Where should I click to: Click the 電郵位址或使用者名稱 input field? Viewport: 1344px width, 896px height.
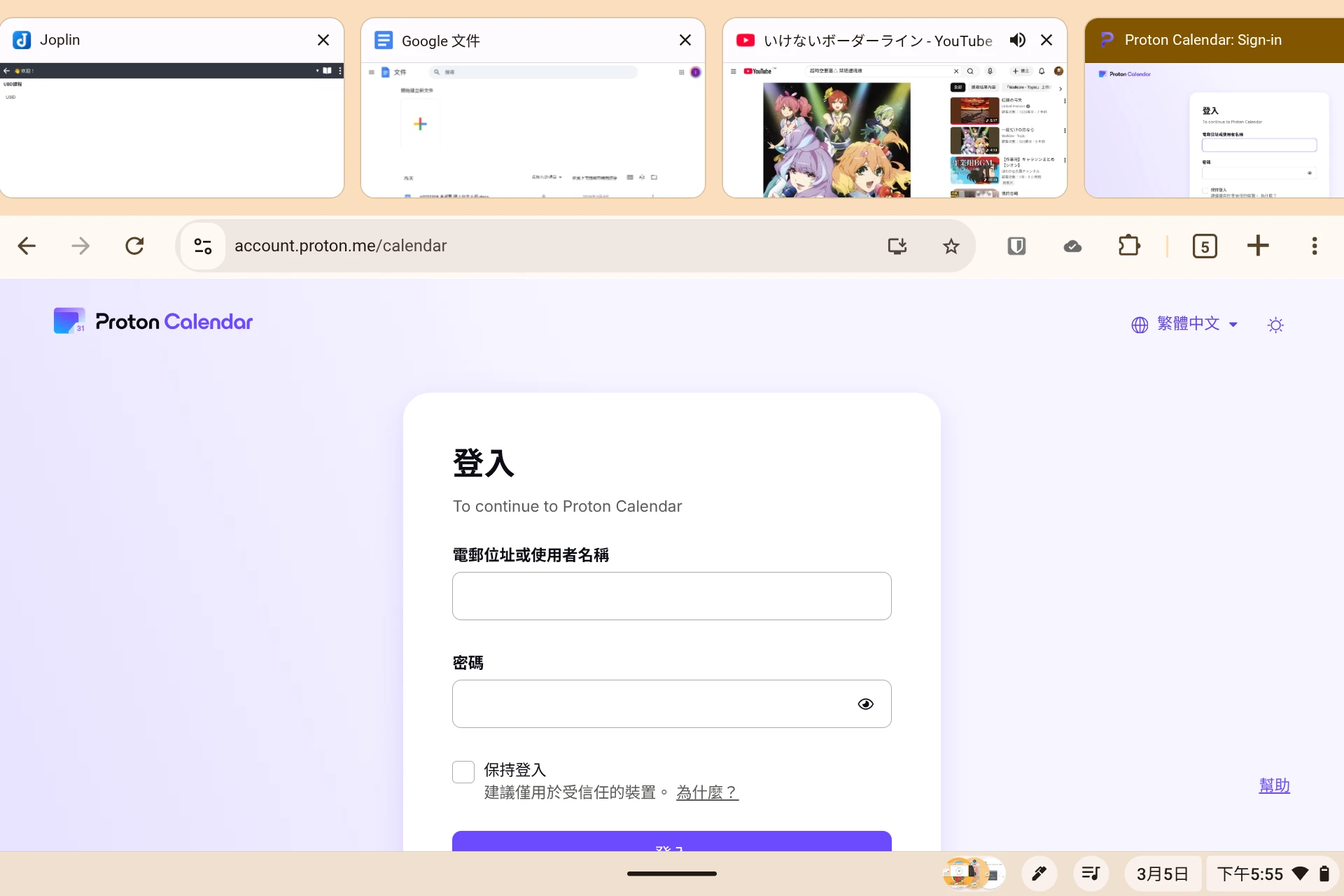[671, 596]
